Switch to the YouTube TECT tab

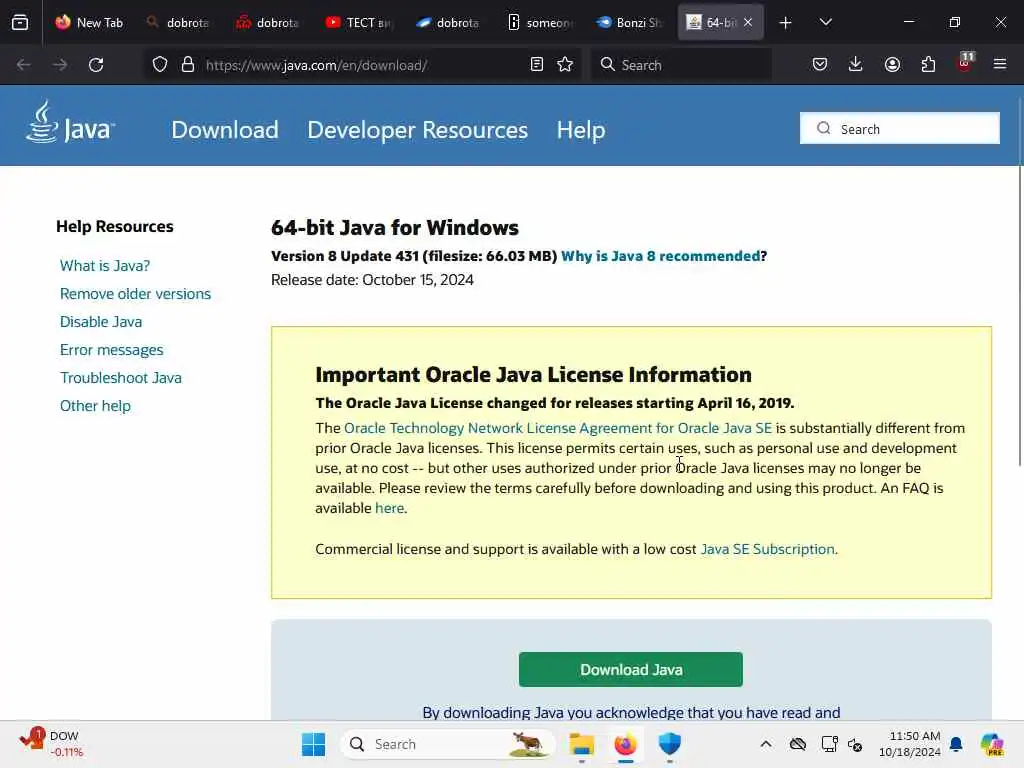(359, 23)
